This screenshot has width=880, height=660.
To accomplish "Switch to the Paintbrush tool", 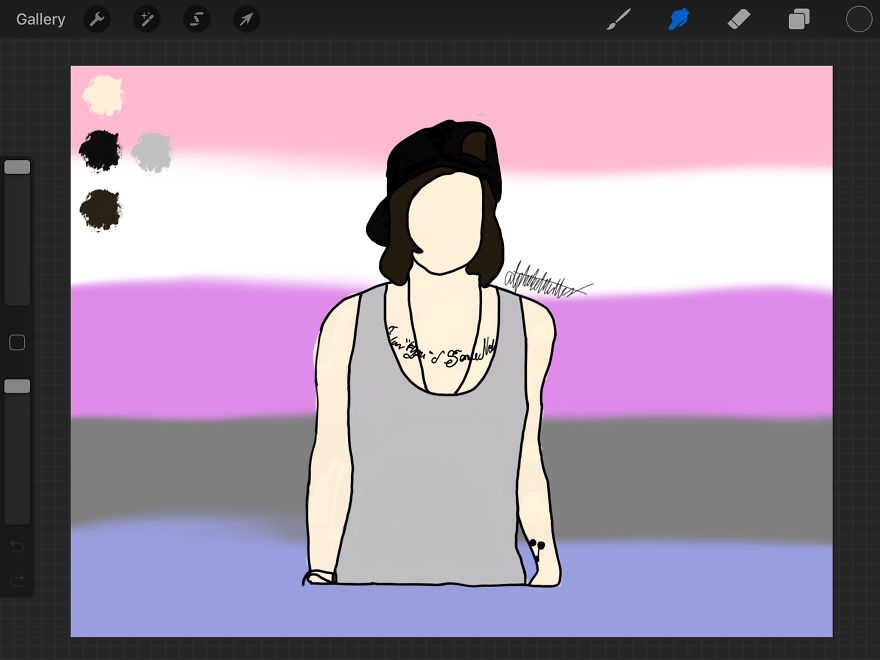I will (618, 18).
